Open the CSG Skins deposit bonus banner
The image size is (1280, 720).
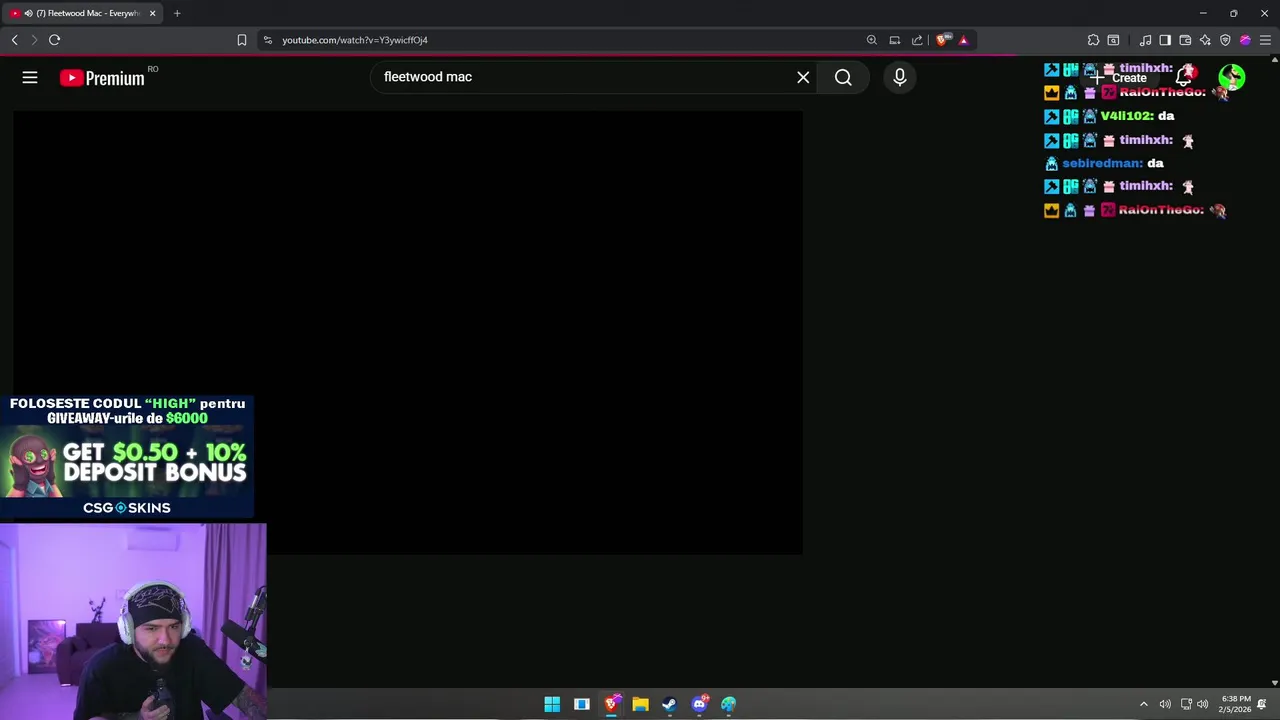[x=127, y=456]
